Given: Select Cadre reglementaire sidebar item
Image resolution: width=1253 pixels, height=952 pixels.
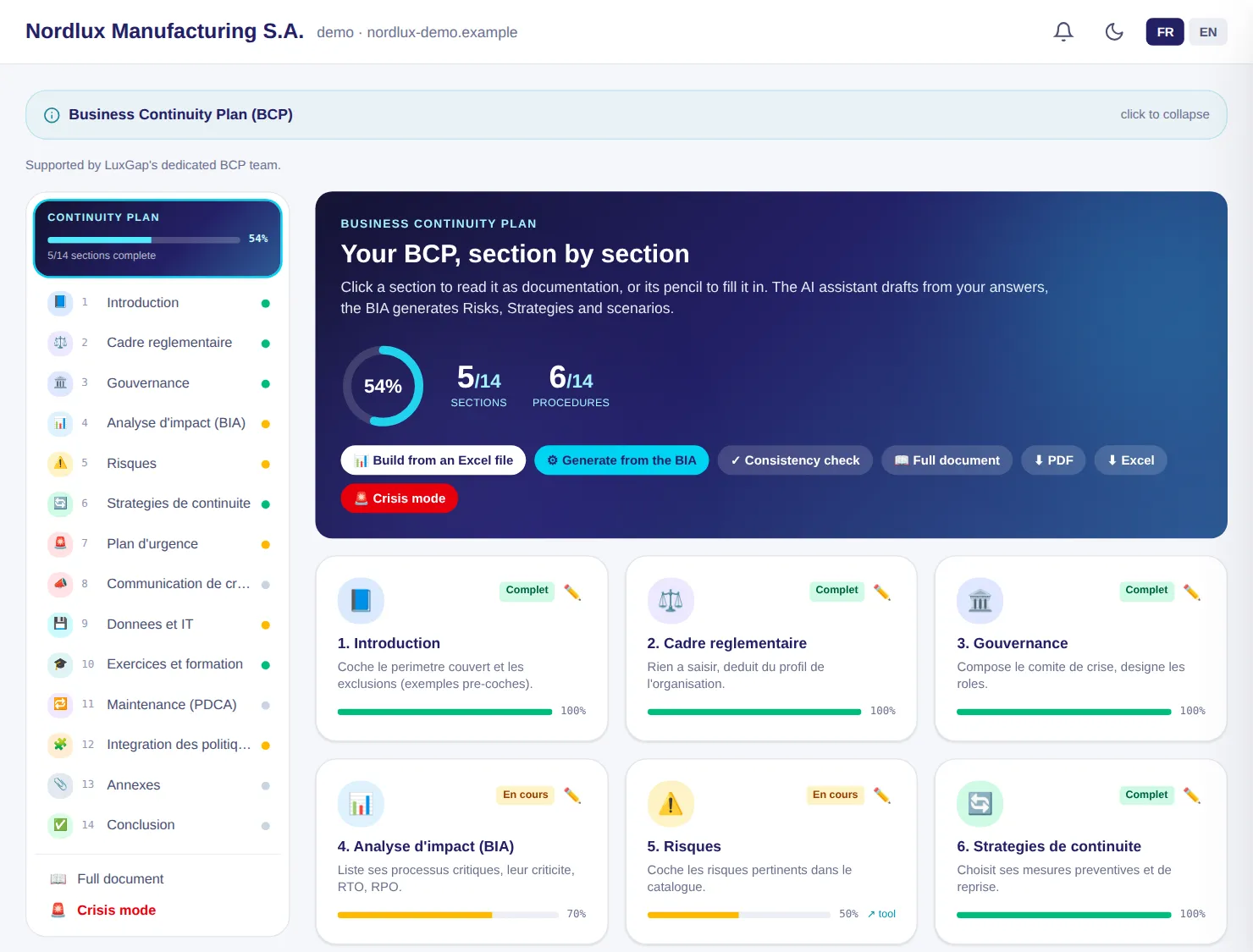Looking at the screenshot, I should pyautogui.click(x=158, y=343).
